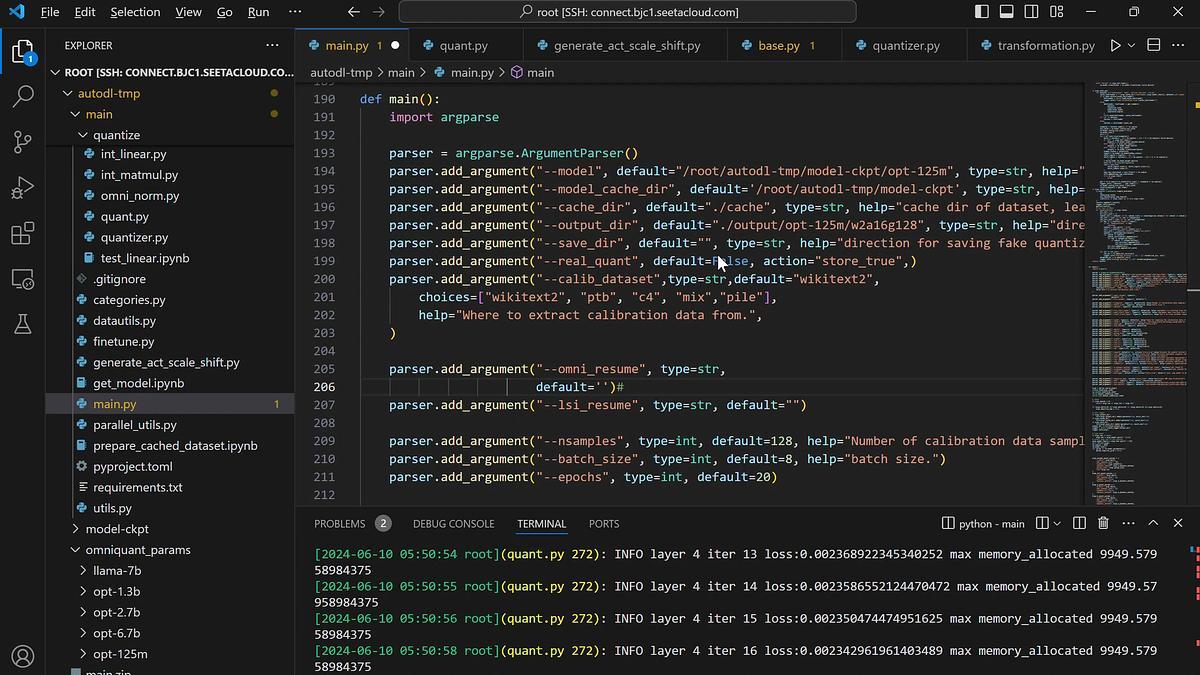Split the editor to the right
This screenshot has height=675, width=1200.
click(1153, 45)
